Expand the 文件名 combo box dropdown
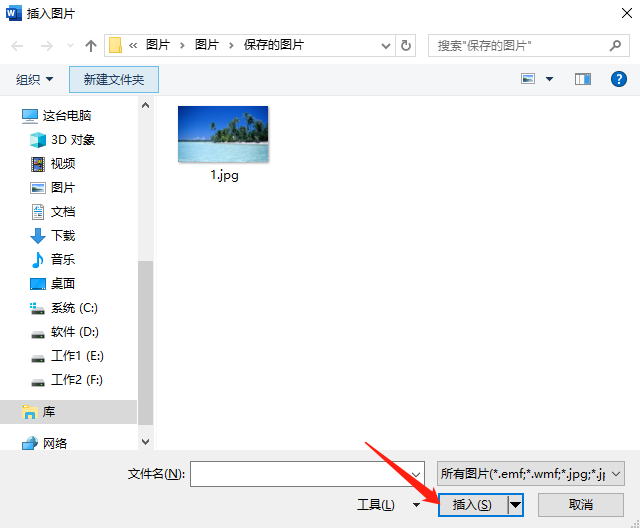Screen dimensions: 640x528 coord(416,474)
